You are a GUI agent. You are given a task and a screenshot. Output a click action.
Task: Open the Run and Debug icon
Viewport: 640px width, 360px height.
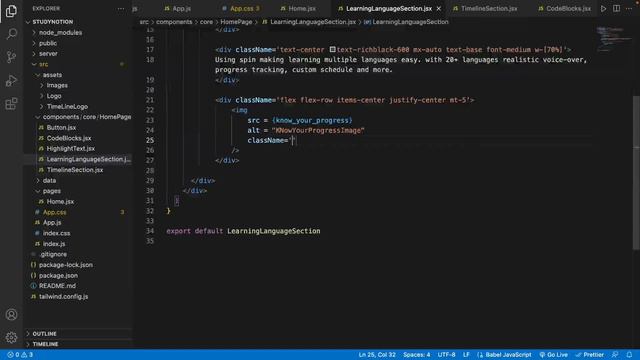pyautogui.click(x=11, y=80)
